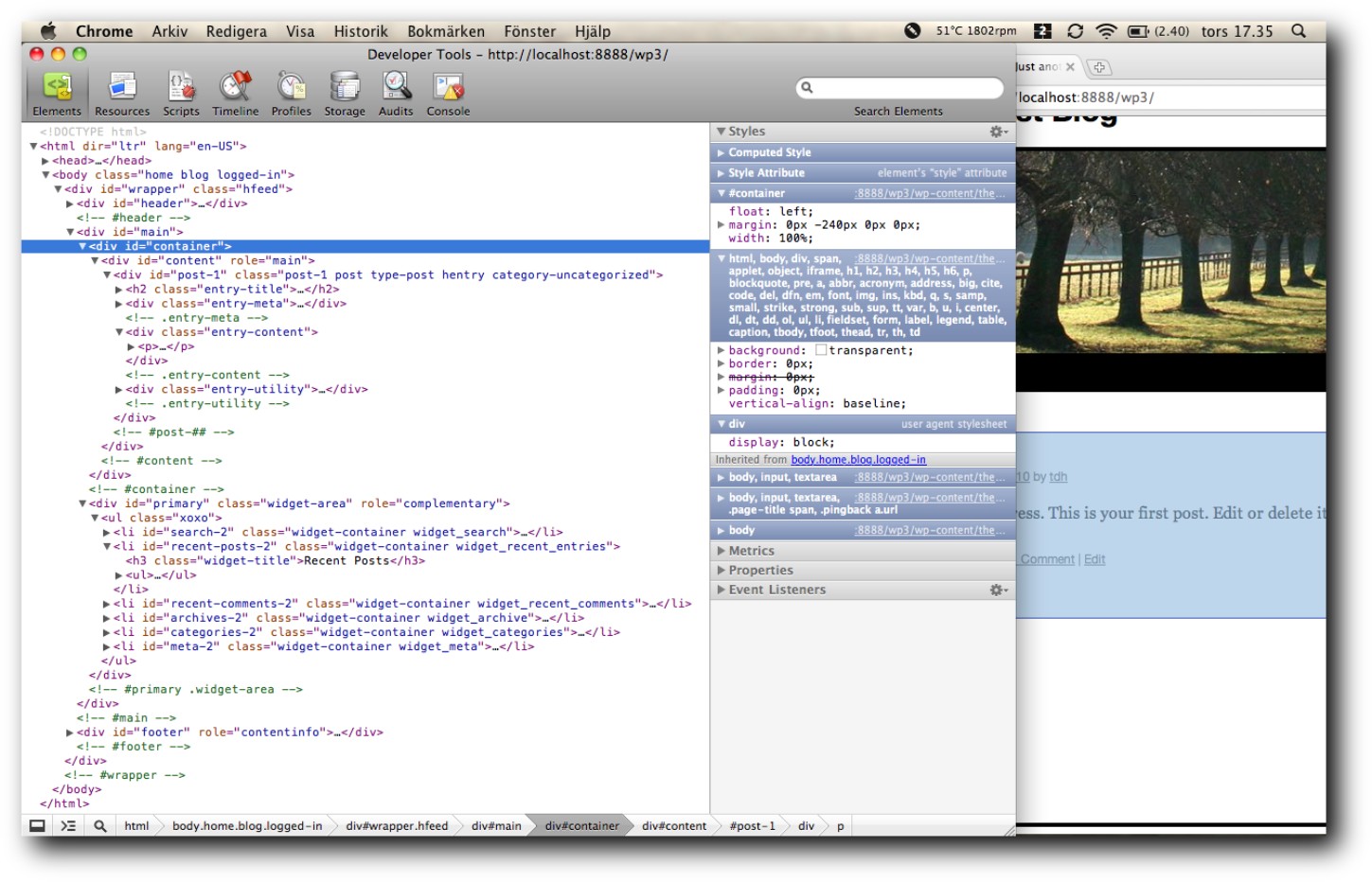Expand the li id="meta-2" node
Viewport: 1372px width, 882px height.
[x=107, y=647]
